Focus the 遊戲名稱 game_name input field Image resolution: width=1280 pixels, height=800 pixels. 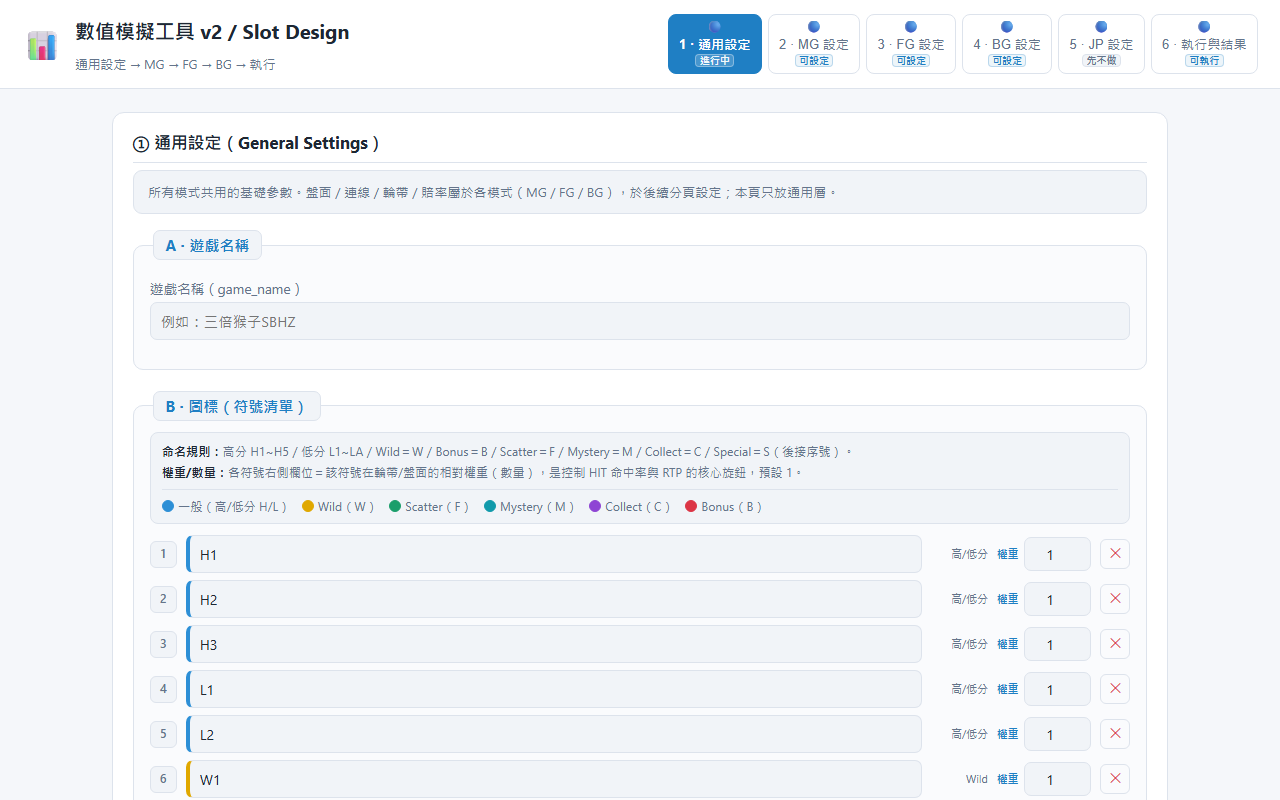640,321
